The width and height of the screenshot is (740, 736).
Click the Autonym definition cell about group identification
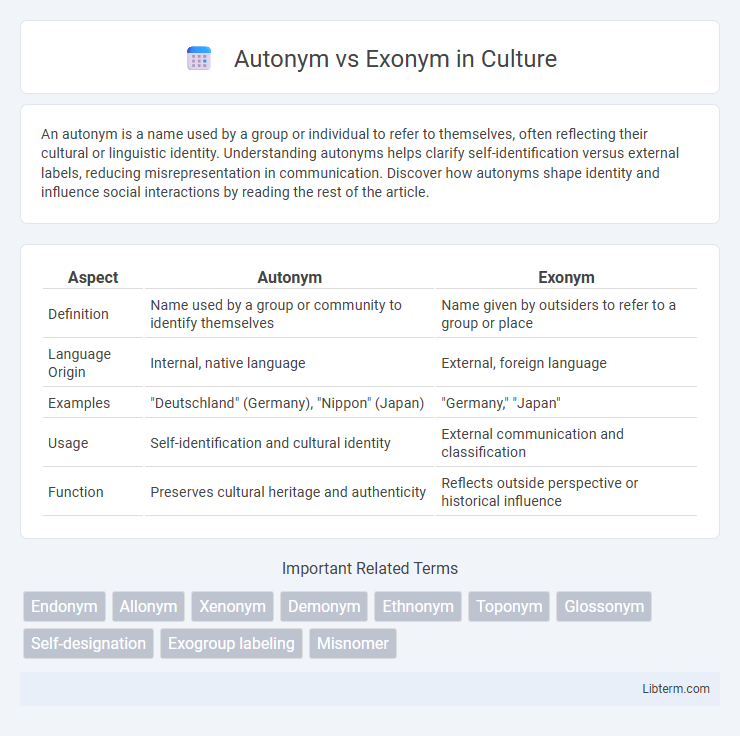289,314
